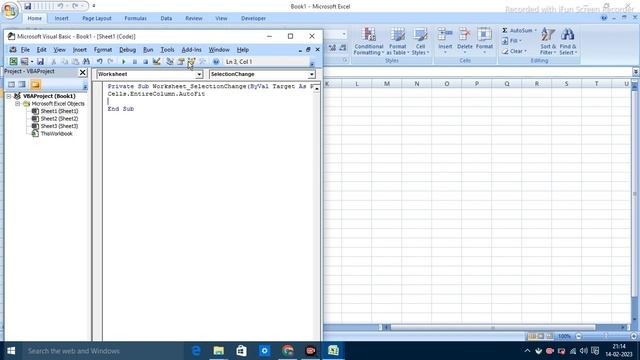
Task: Click Excel horizontal scrollbar right arrow
Action: (623, 327)
